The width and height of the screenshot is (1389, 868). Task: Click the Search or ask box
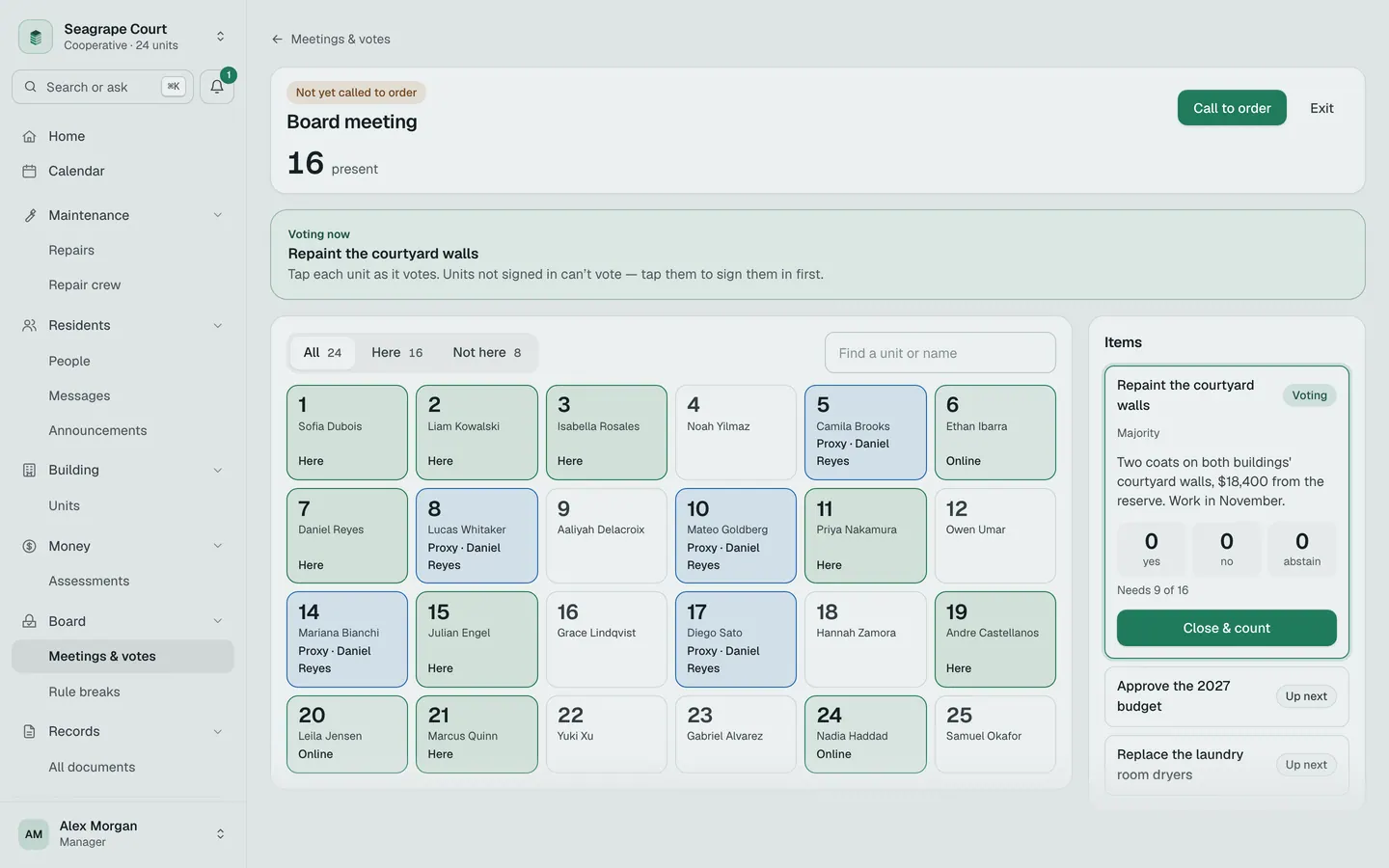point(103,87)
